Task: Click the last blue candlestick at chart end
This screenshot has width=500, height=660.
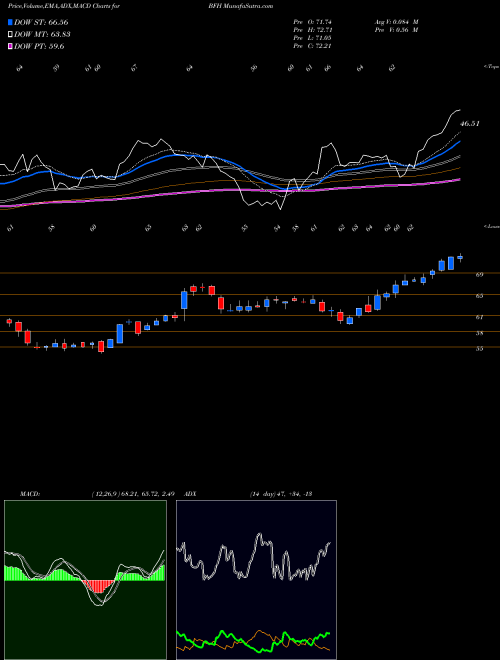Action: (x=460, y=257)
